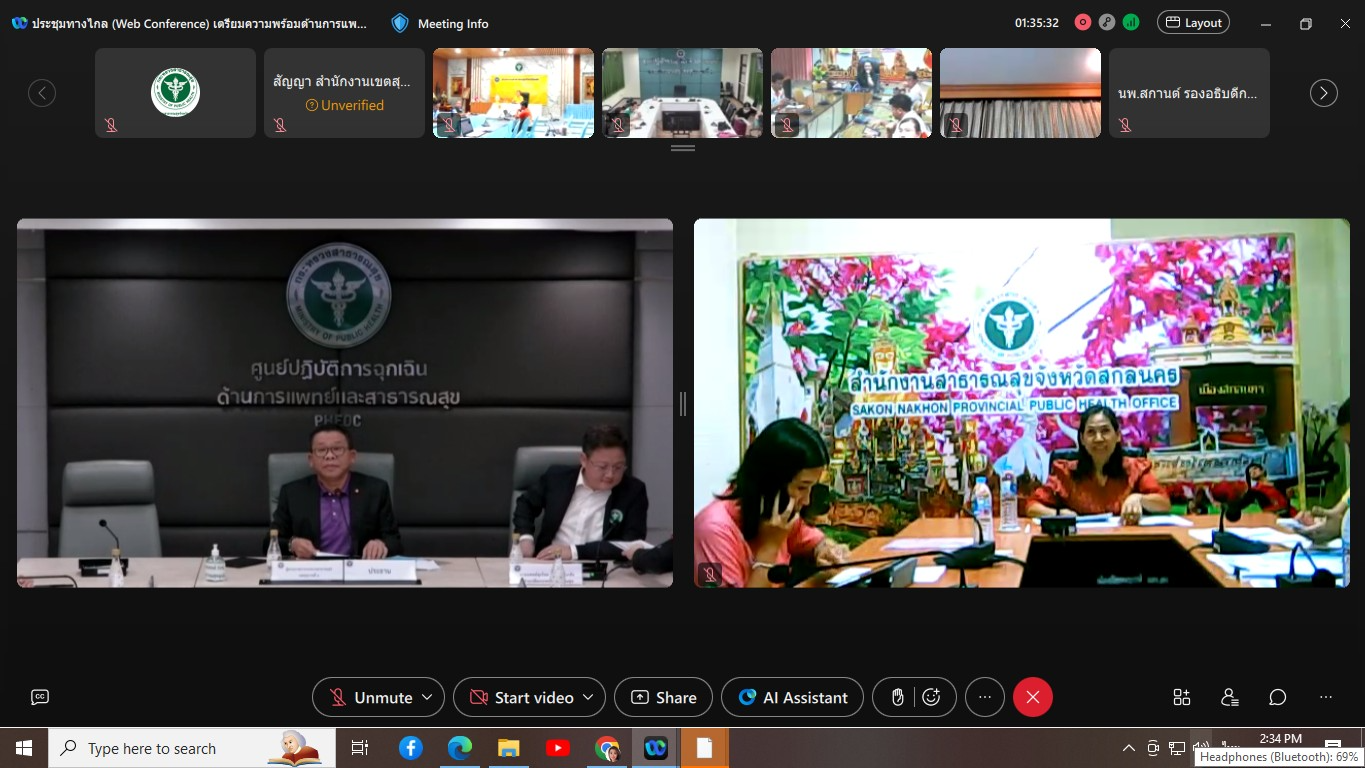Click the Windows taskbar search box
This screenshot has width=1365, height=768.
pos(191,748)
